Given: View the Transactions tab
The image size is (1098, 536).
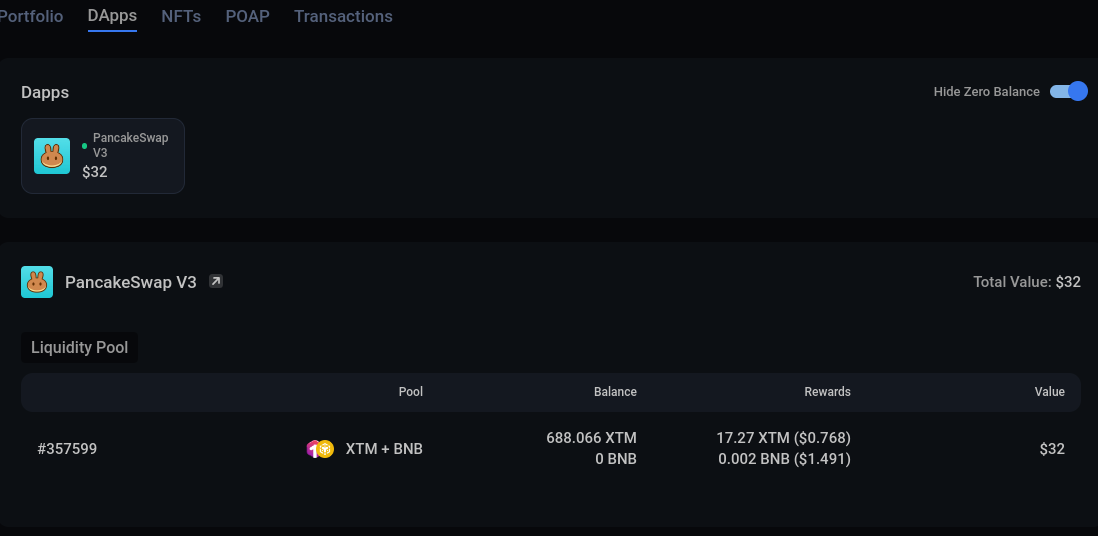Looking at the screenshot, I should point(343,16).
